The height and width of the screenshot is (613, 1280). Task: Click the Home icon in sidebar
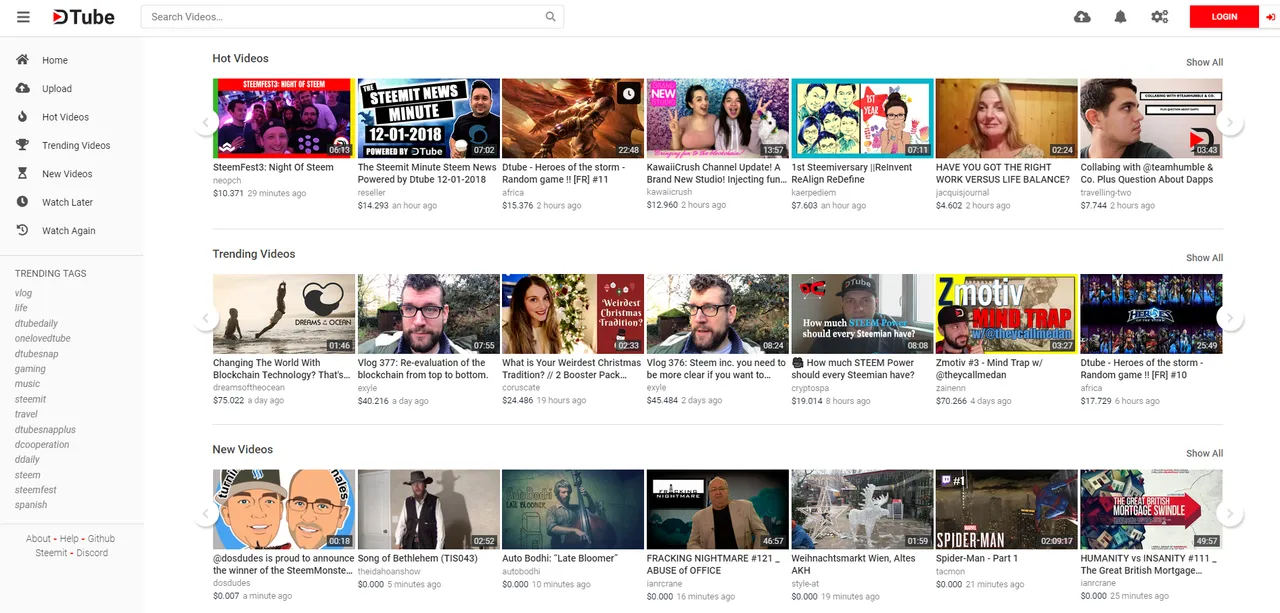(23, 60)
